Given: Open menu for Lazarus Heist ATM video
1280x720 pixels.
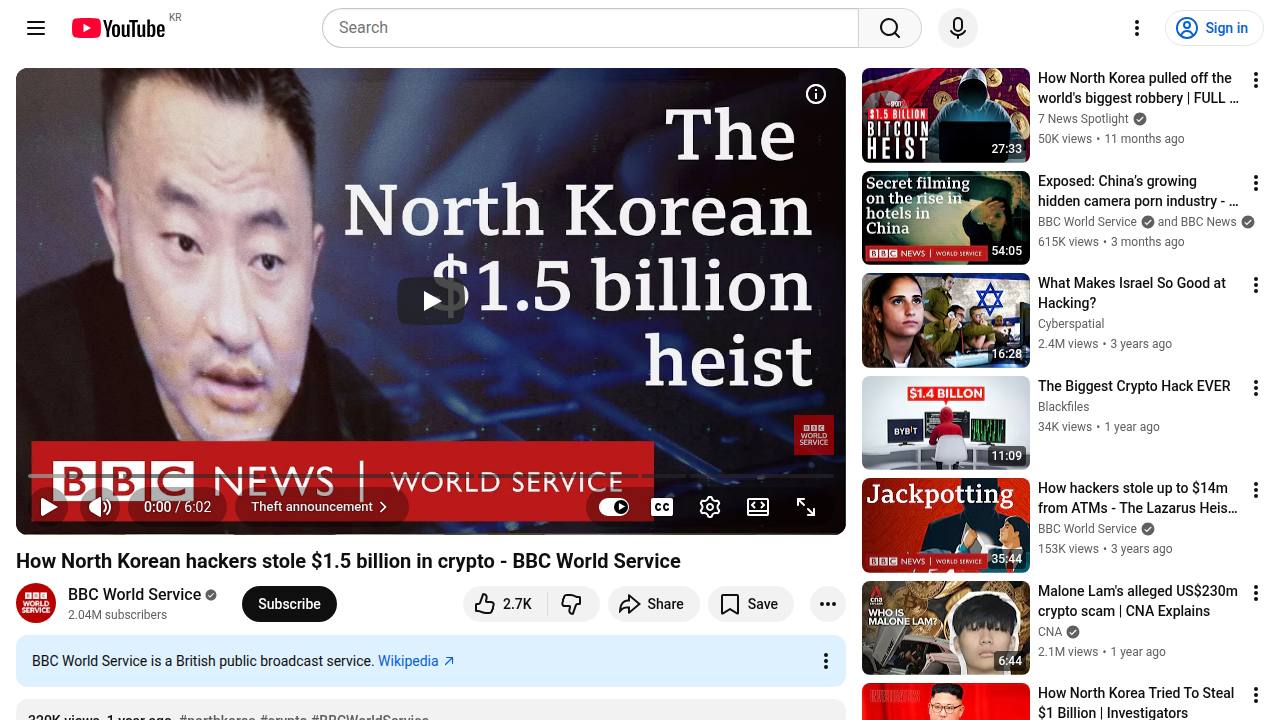Looking at the screenshot, I should [x=1256, y=490].
